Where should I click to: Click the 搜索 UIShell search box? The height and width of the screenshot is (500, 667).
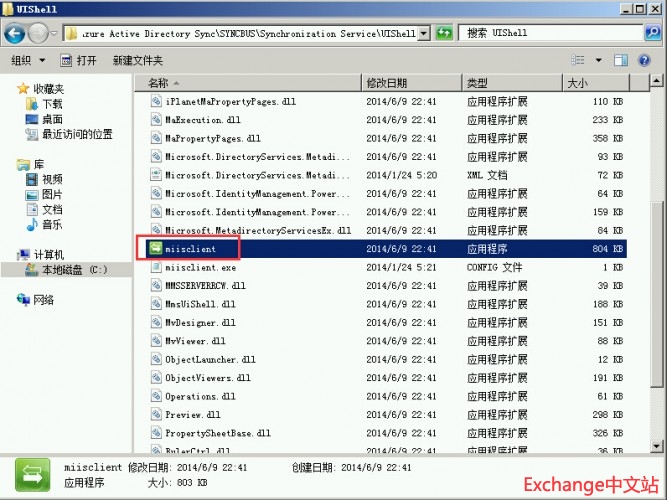550,33
